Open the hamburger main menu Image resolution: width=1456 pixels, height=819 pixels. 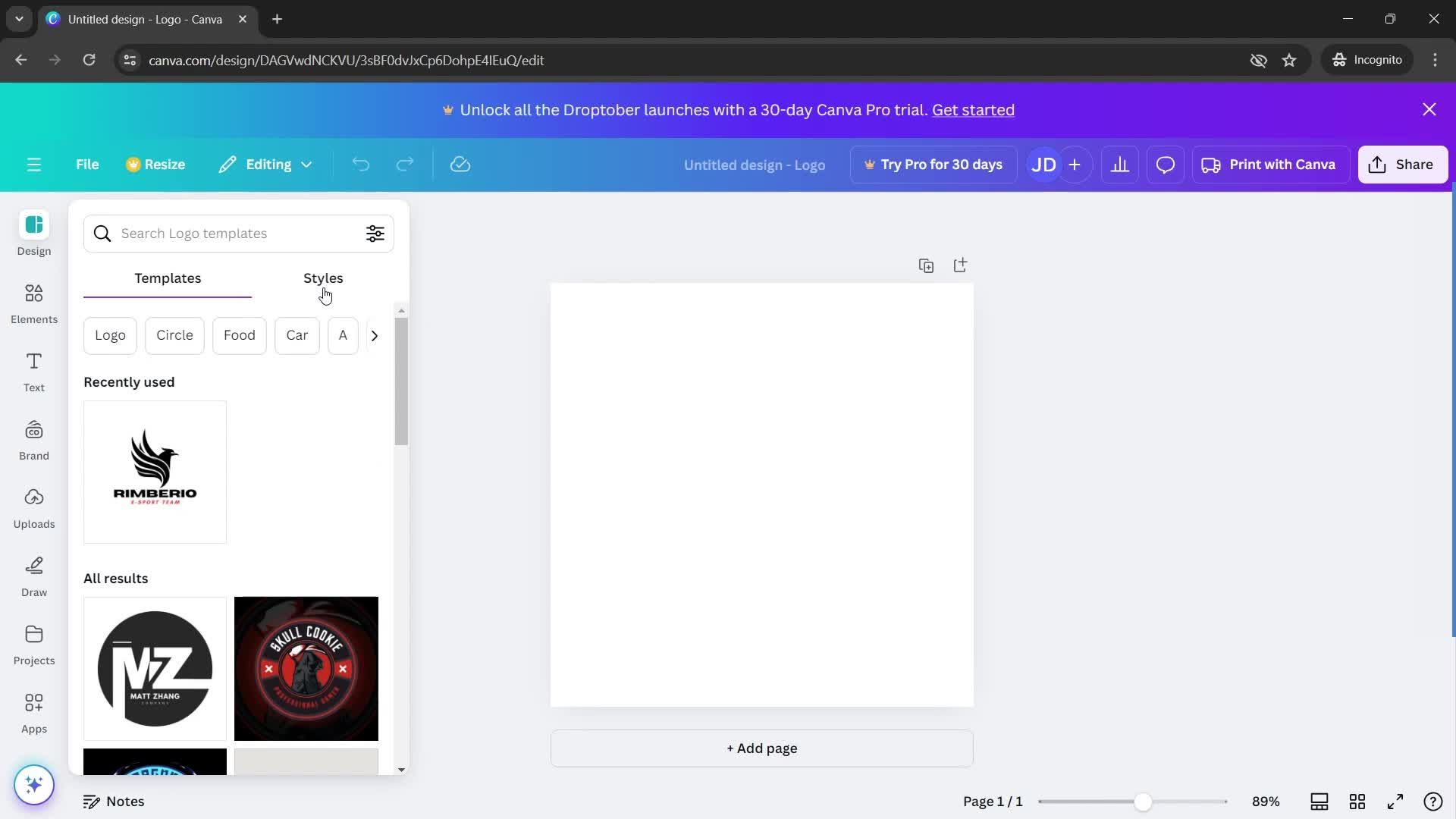tap(34, 165)
